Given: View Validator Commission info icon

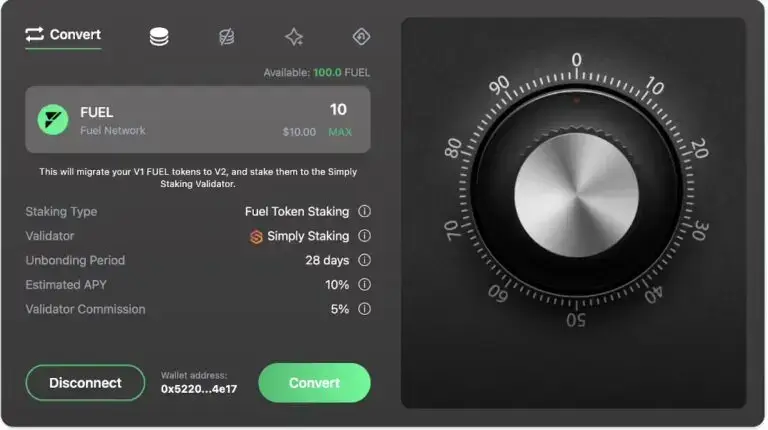Looking at the screenshot, I should coord(364,309).
